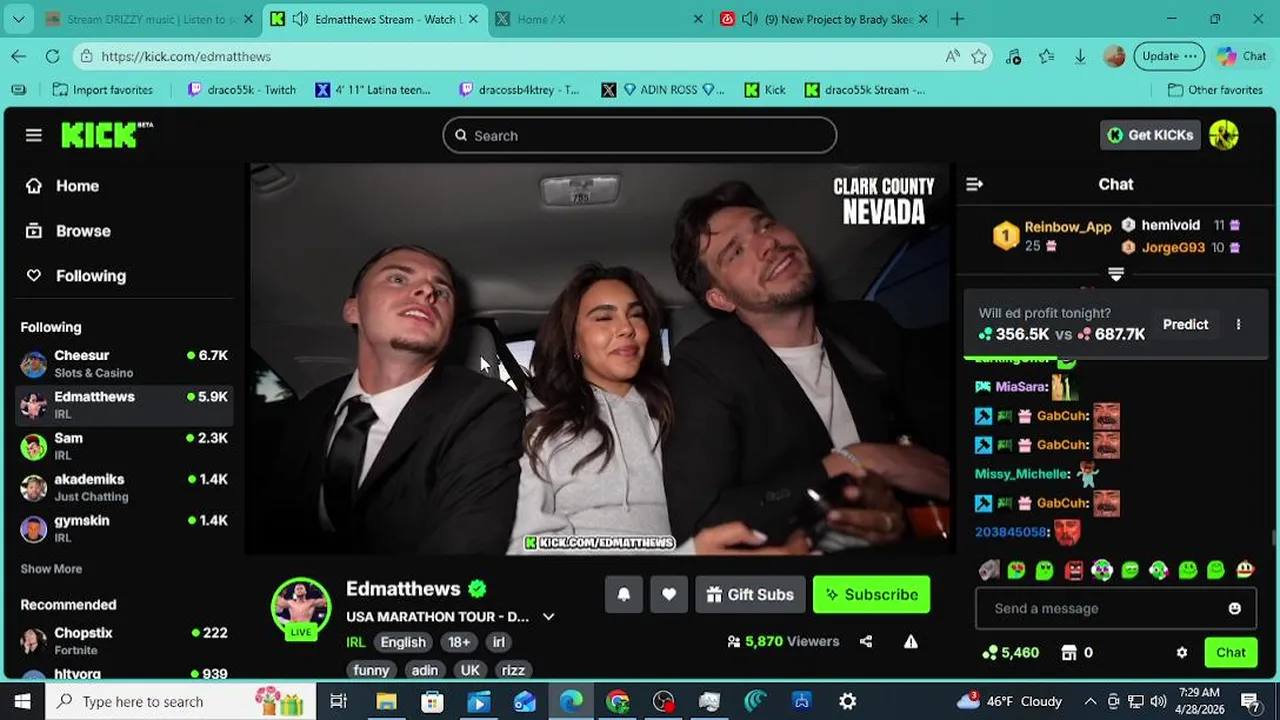Select the Edmatthews followed channel row
Image resolution: width=1280 pixels, height=720 pixels.
click(124, 405)
